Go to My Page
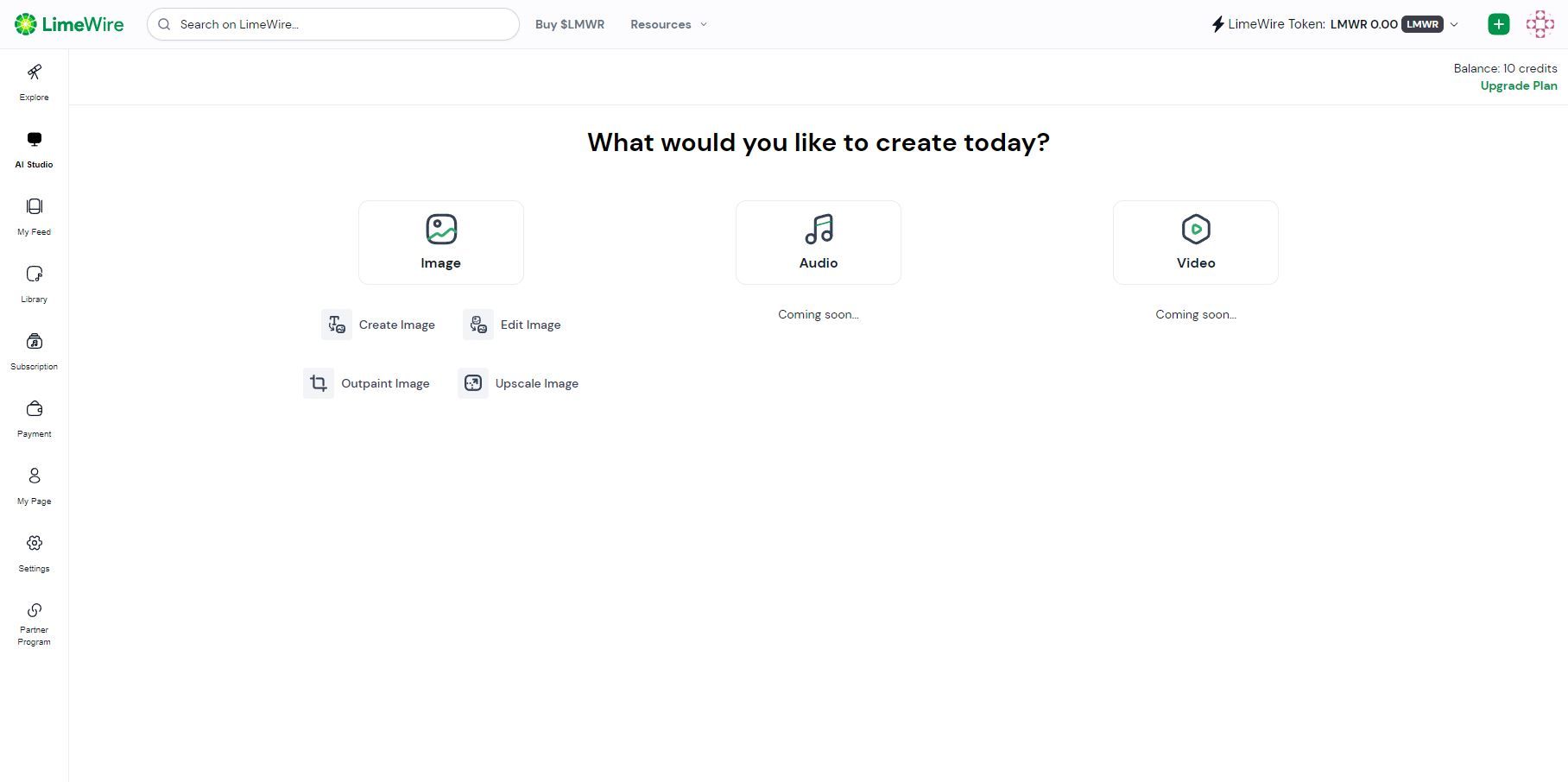1568x782 pixels. [x=34, y=485]
